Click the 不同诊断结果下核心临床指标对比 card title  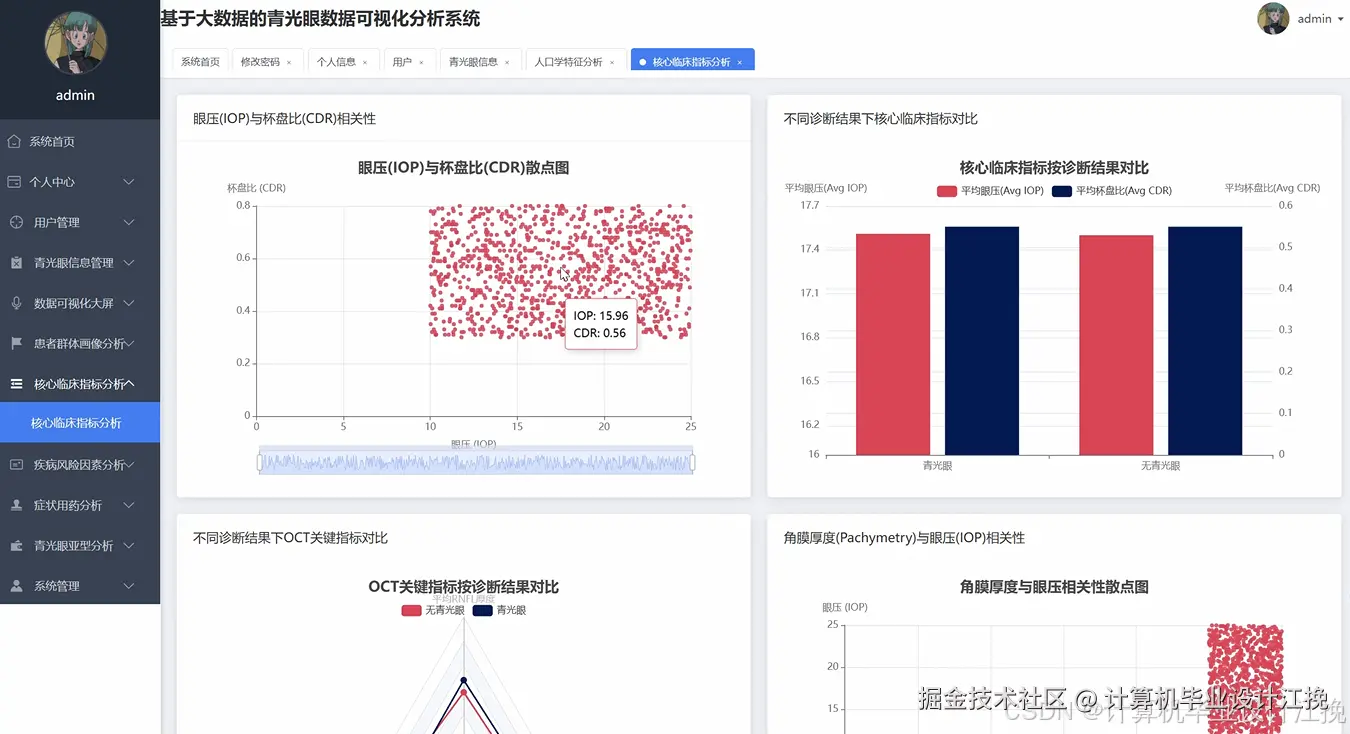click(881, 119)
